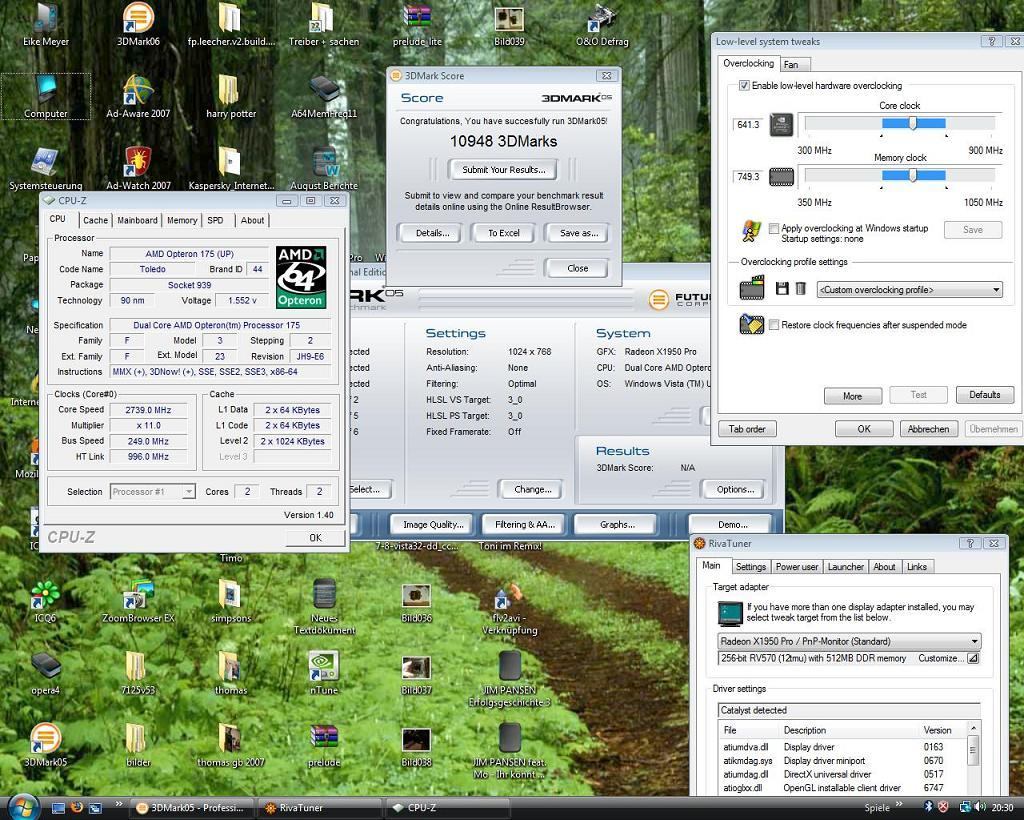Click the Defaults button in system tweaks
The width and height of the screenshot is (1024, 820).
coord(984,395)
